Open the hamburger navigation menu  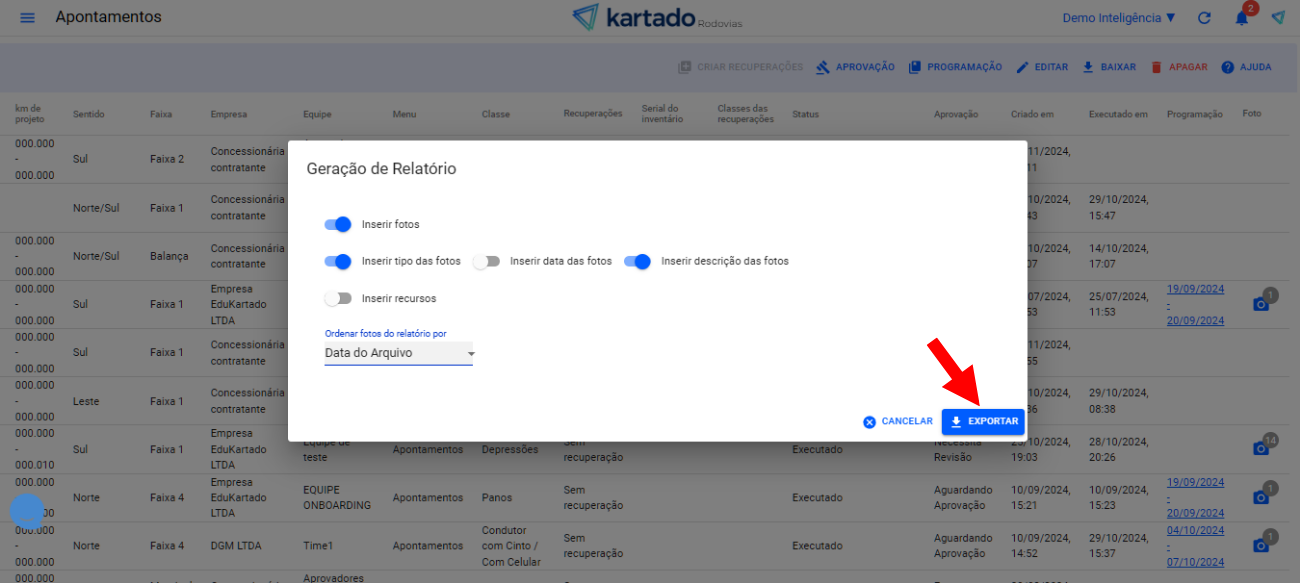(27, 18)
